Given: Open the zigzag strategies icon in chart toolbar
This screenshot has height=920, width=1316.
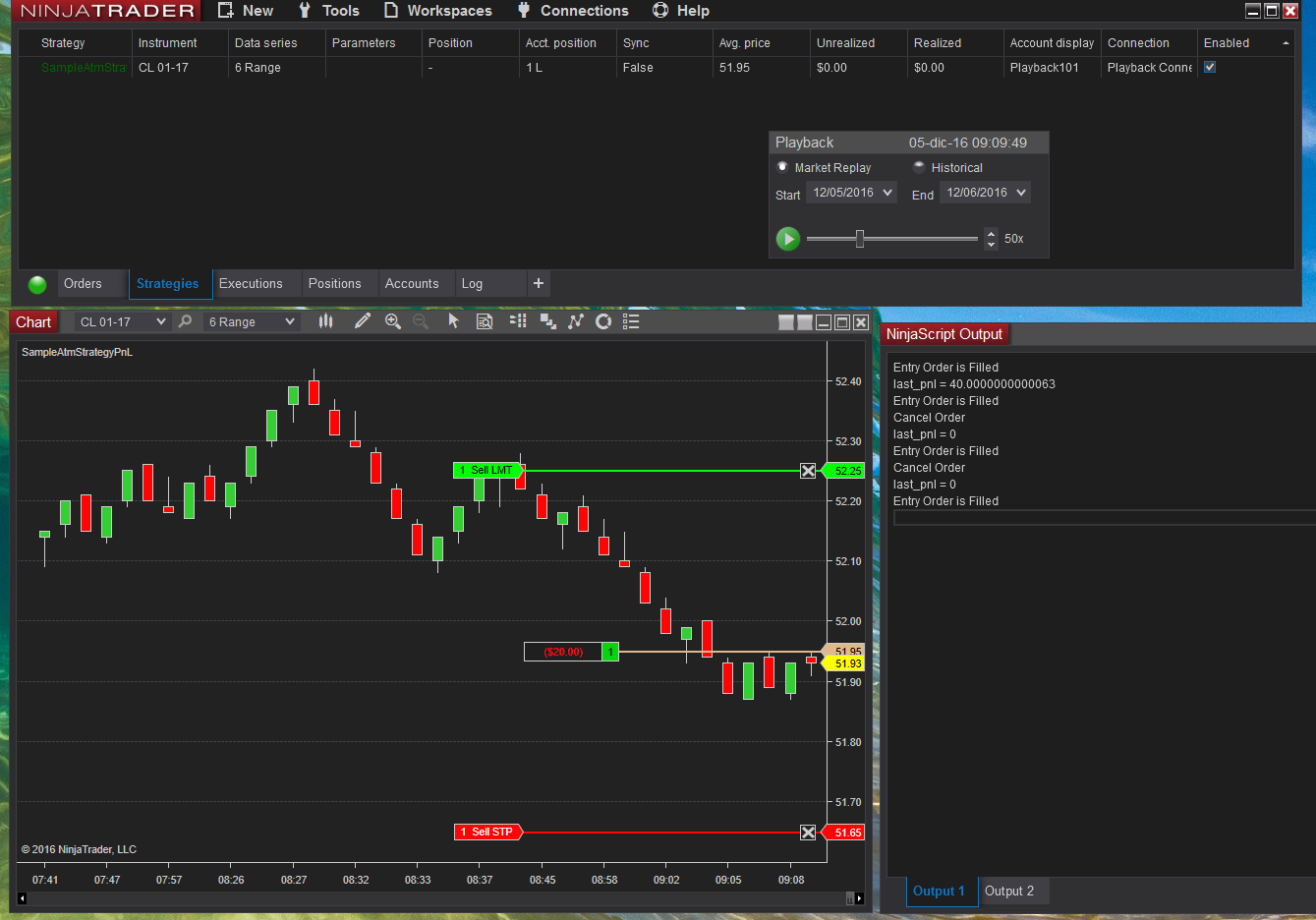Looking at the screenshot, I should pos(576,321).
